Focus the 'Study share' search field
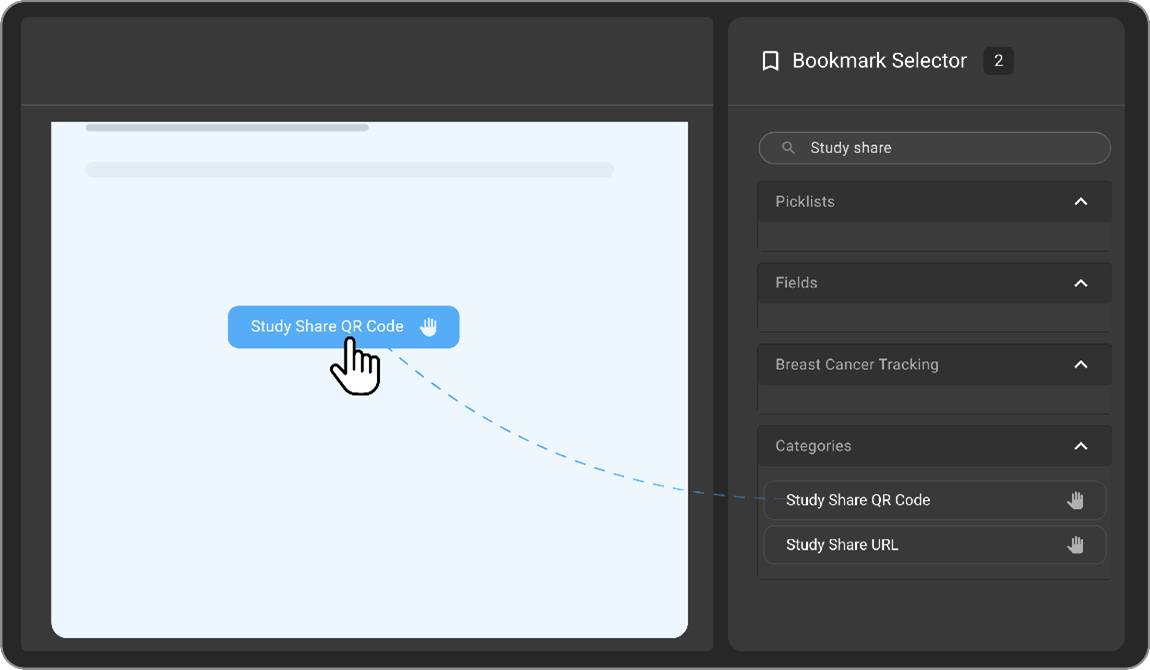Viewport: 1150px width, 670px height. point(940,148)
